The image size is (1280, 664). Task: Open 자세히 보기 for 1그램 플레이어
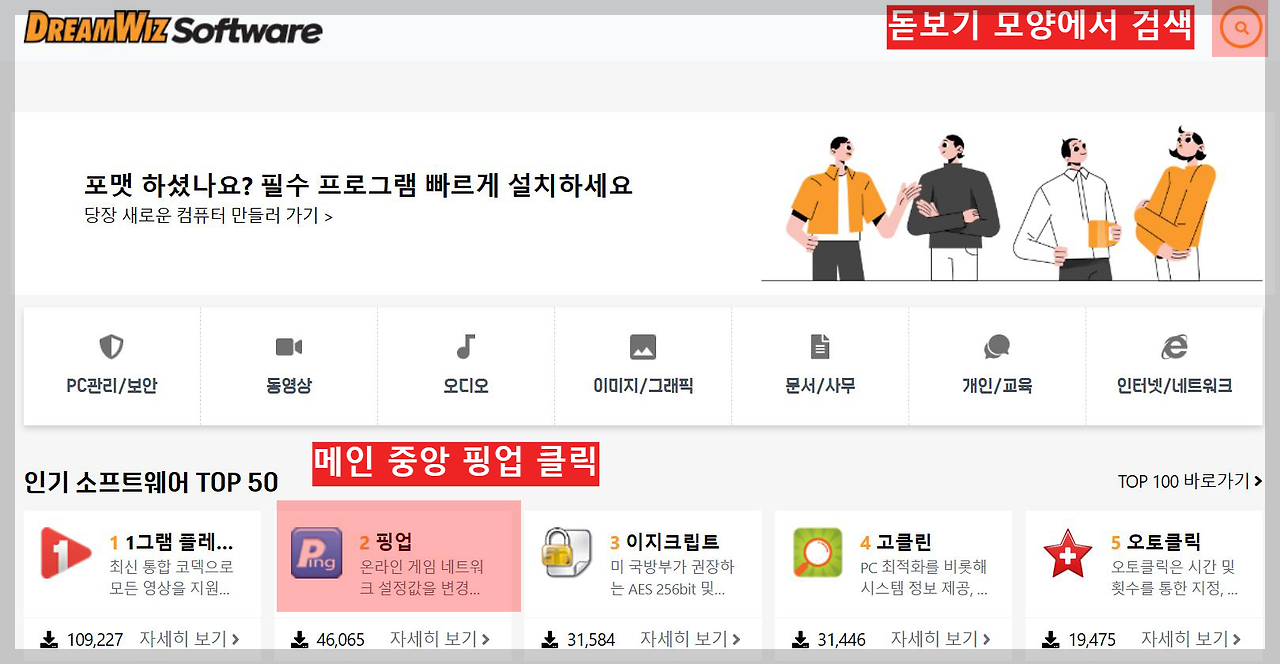click(189, 639)
